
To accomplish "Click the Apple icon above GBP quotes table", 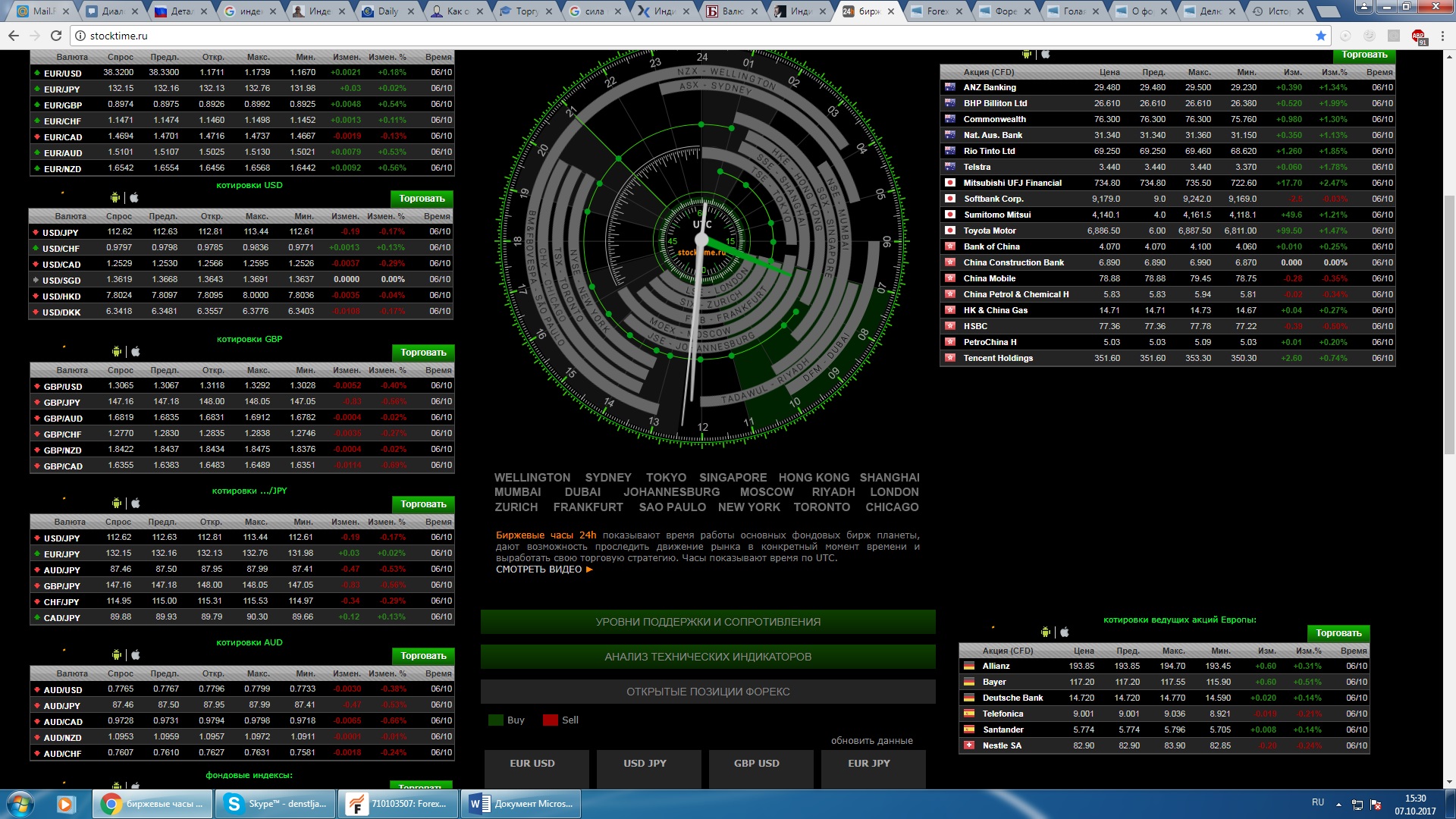I will click(136, 352).
